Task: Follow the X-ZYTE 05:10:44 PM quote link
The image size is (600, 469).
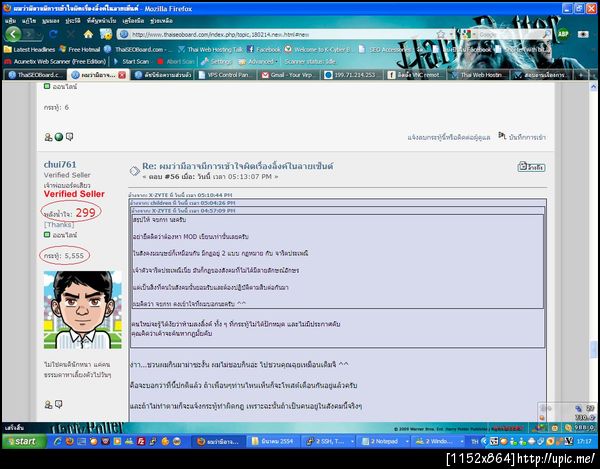Action: pyautogui.click(x=180, y=195)
